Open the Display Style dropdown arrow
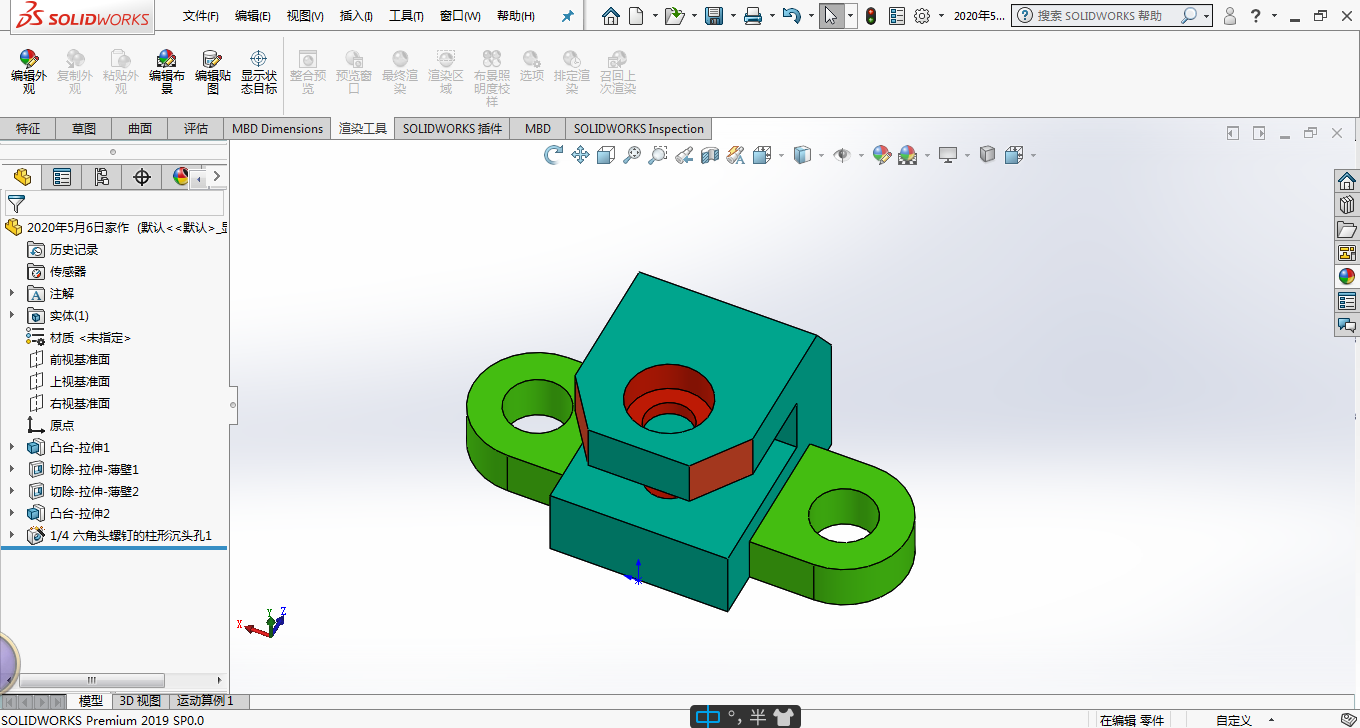The height and width of the screenshot is (728, 1360). pyautogui.click(x=821, y=155)
